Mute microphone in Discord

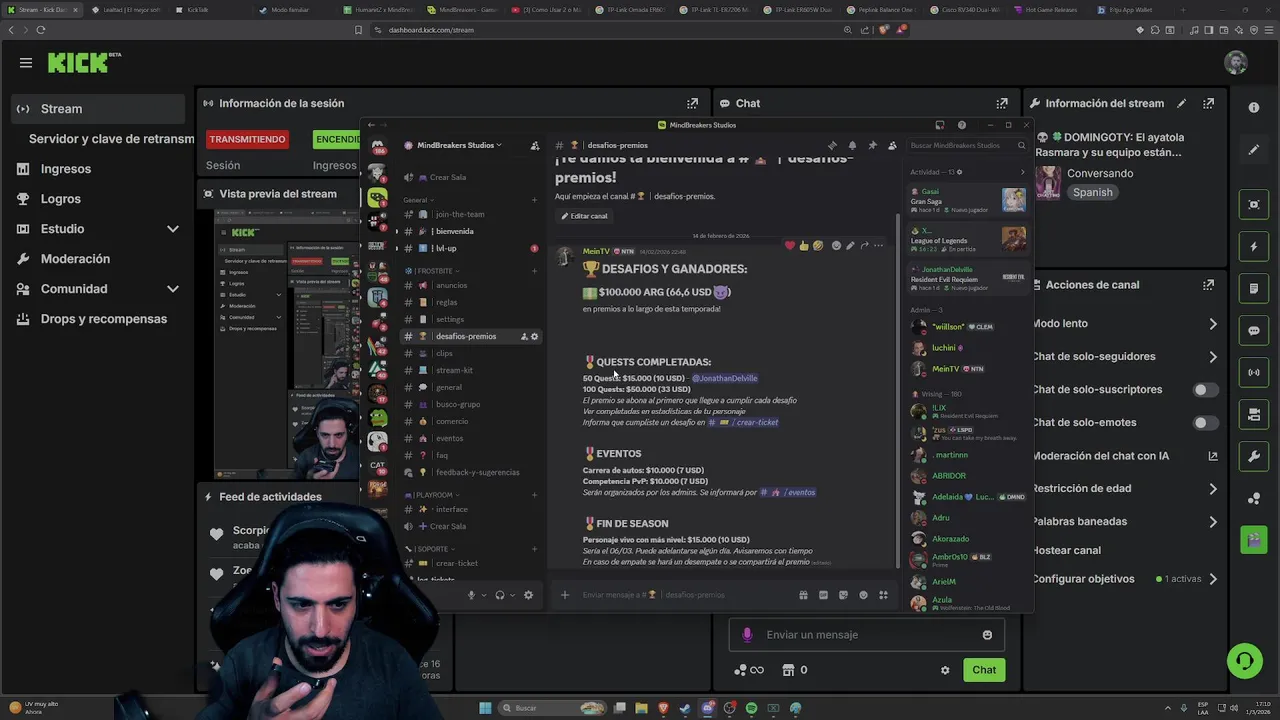pyautogui.click(x=471, y=595)
